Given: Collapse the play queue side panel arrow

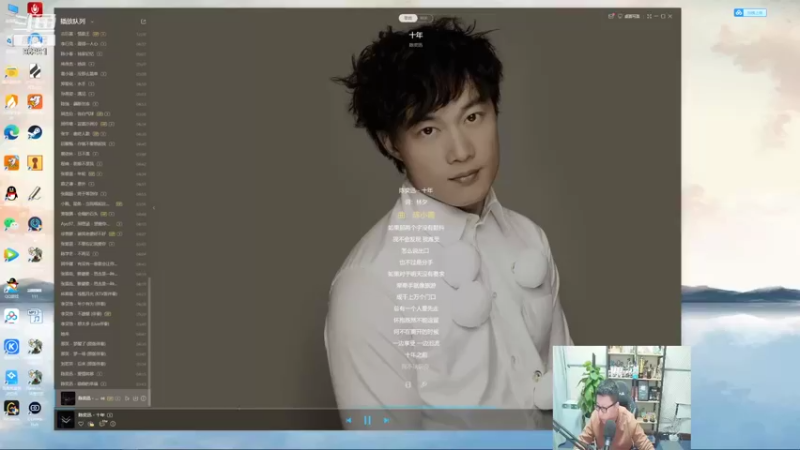Looking at the screenshot, I should [x=154, y=208].
